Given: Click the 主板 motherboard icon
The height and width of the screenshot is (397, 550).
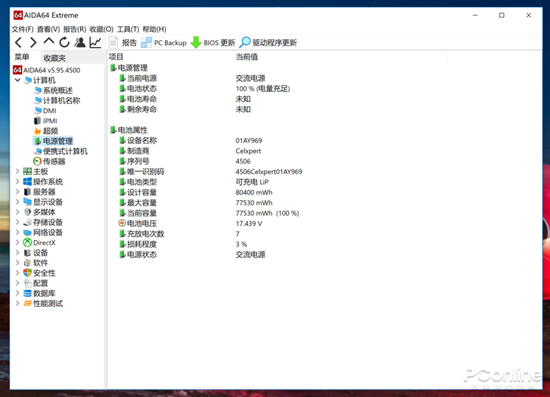Looking at the screenshot, I should click(27, 171).
